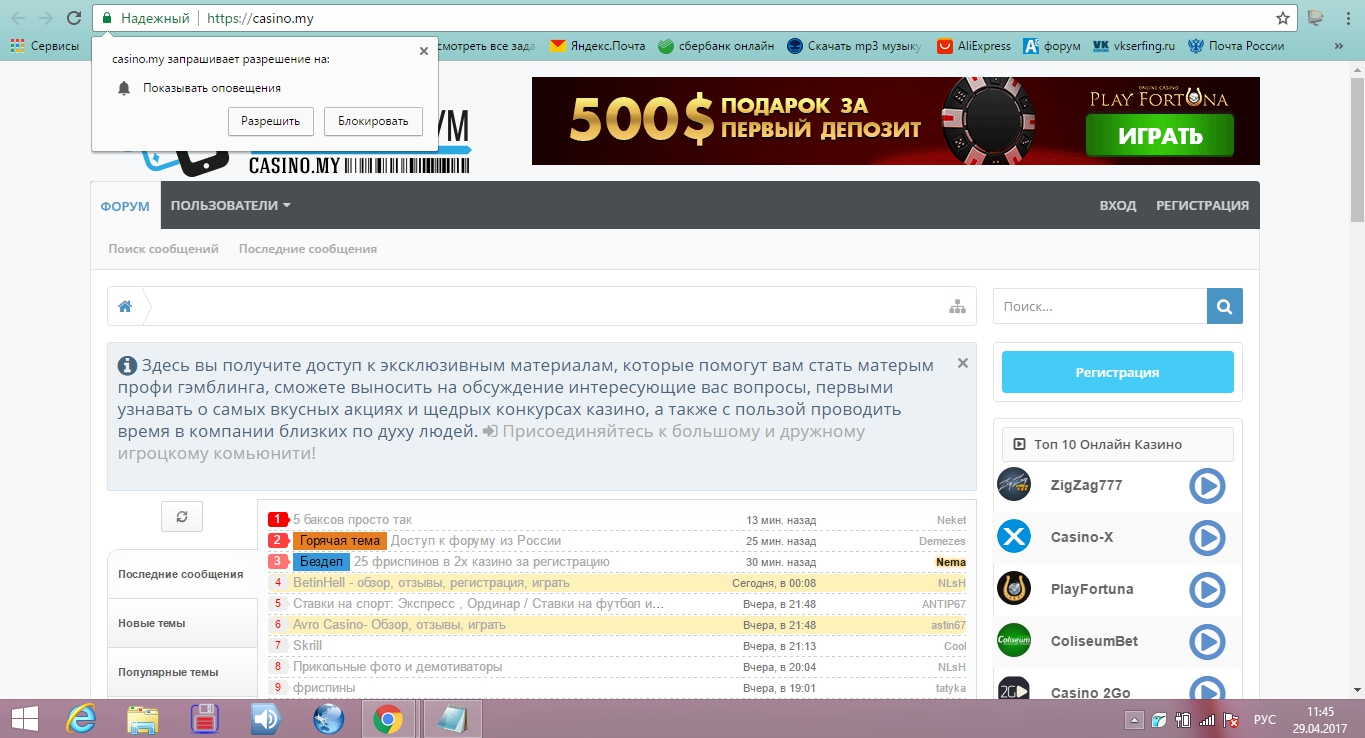The width and height of the screenshot is (1365, 738).
Task: Click the PlayFortuna horseshoe logo
Action: [x=1014, y=589]
